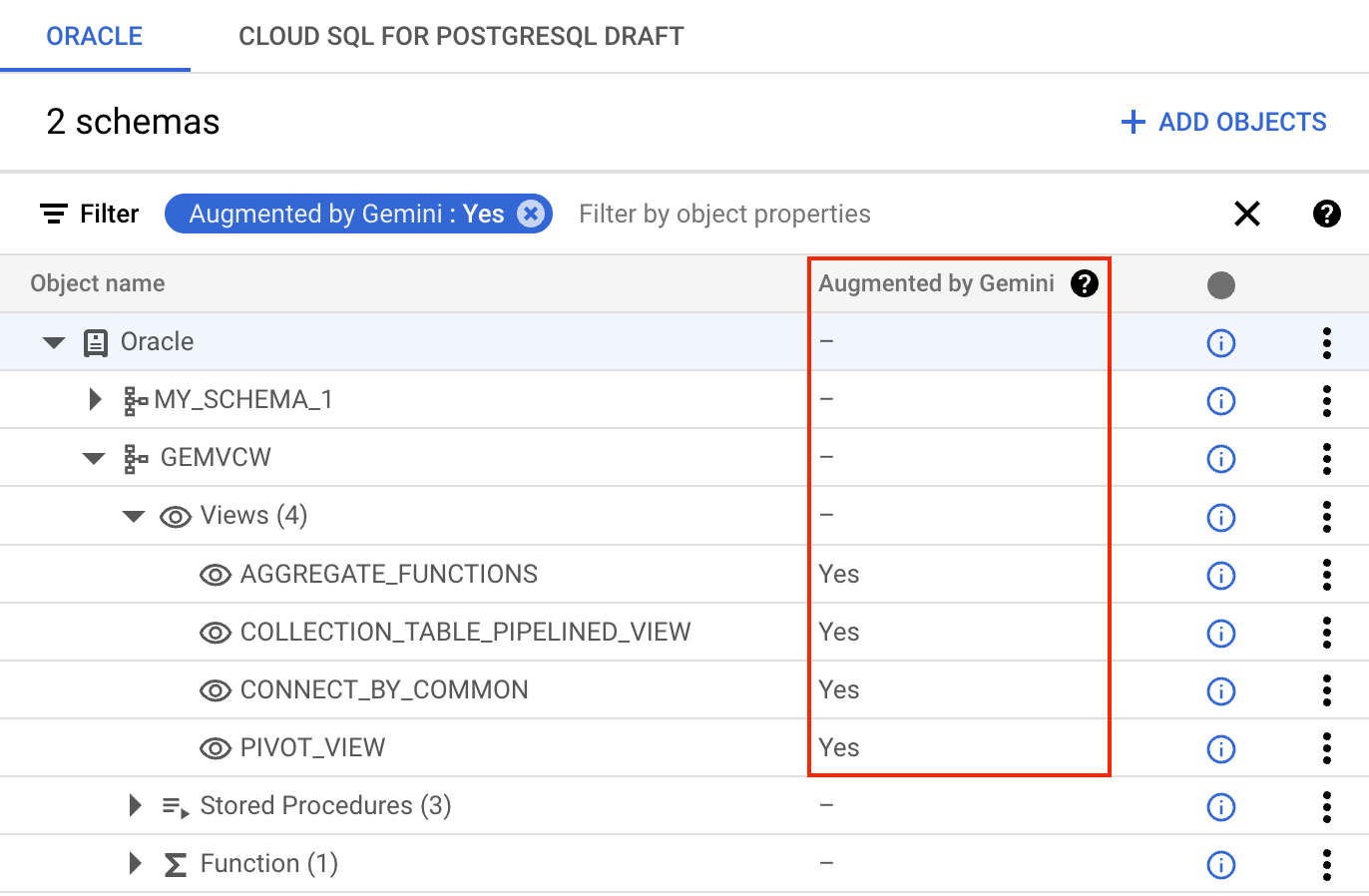1369x896 pixels.
Task: Click the database icon next to Oracle
Action: [95, 341]
